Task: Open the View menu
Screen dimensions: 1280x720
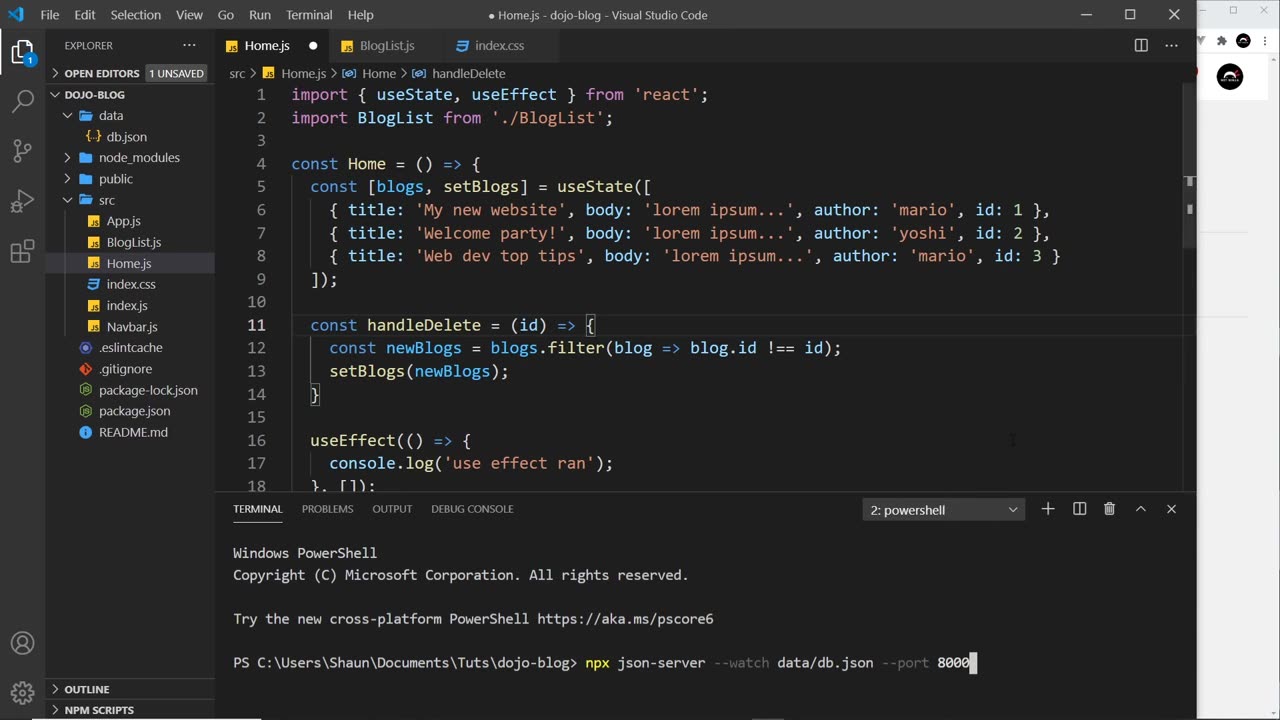Action: [x=189, y=15]
